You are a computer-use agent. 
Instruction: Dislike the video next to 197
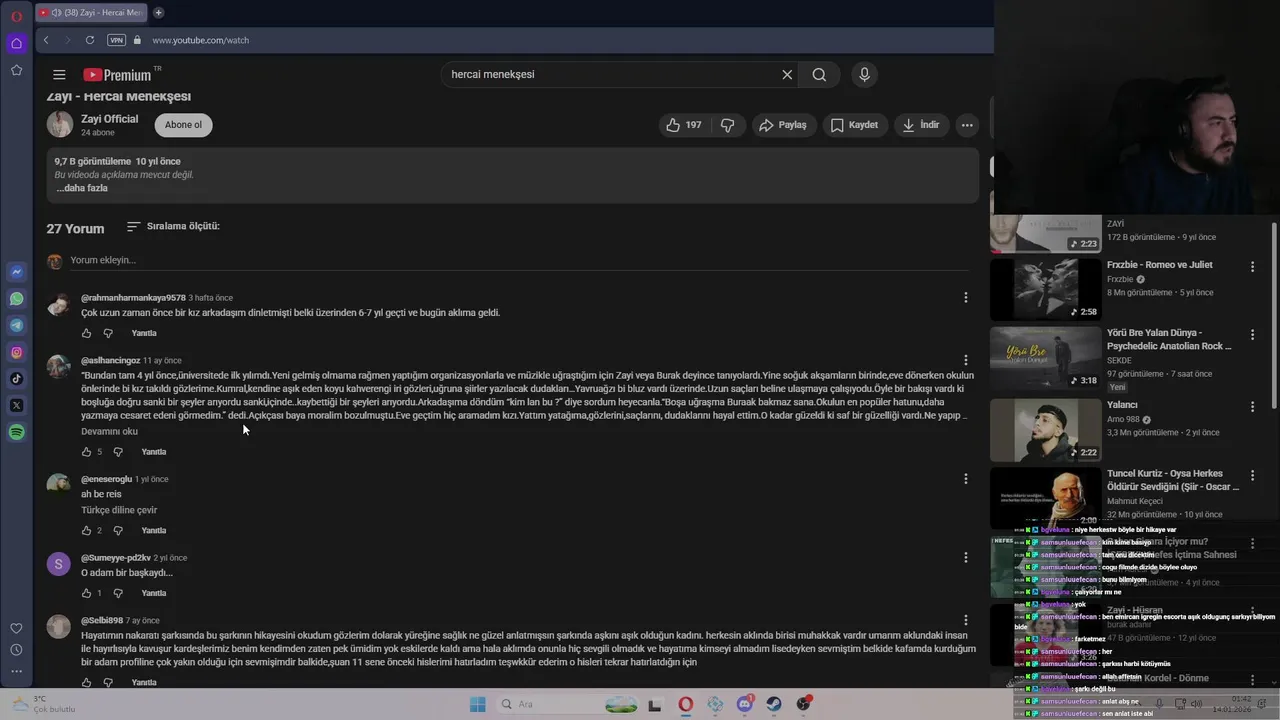click(x=728, y=125)
